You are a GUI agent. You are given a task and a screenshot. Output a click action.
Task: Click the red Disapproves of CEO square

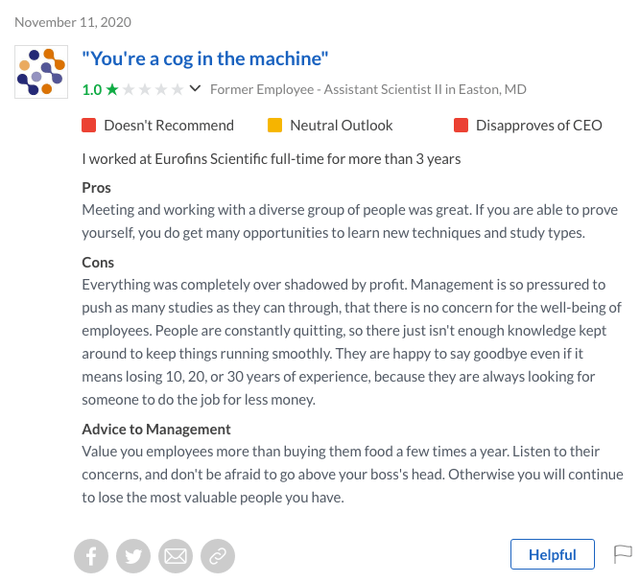(461, 125)
